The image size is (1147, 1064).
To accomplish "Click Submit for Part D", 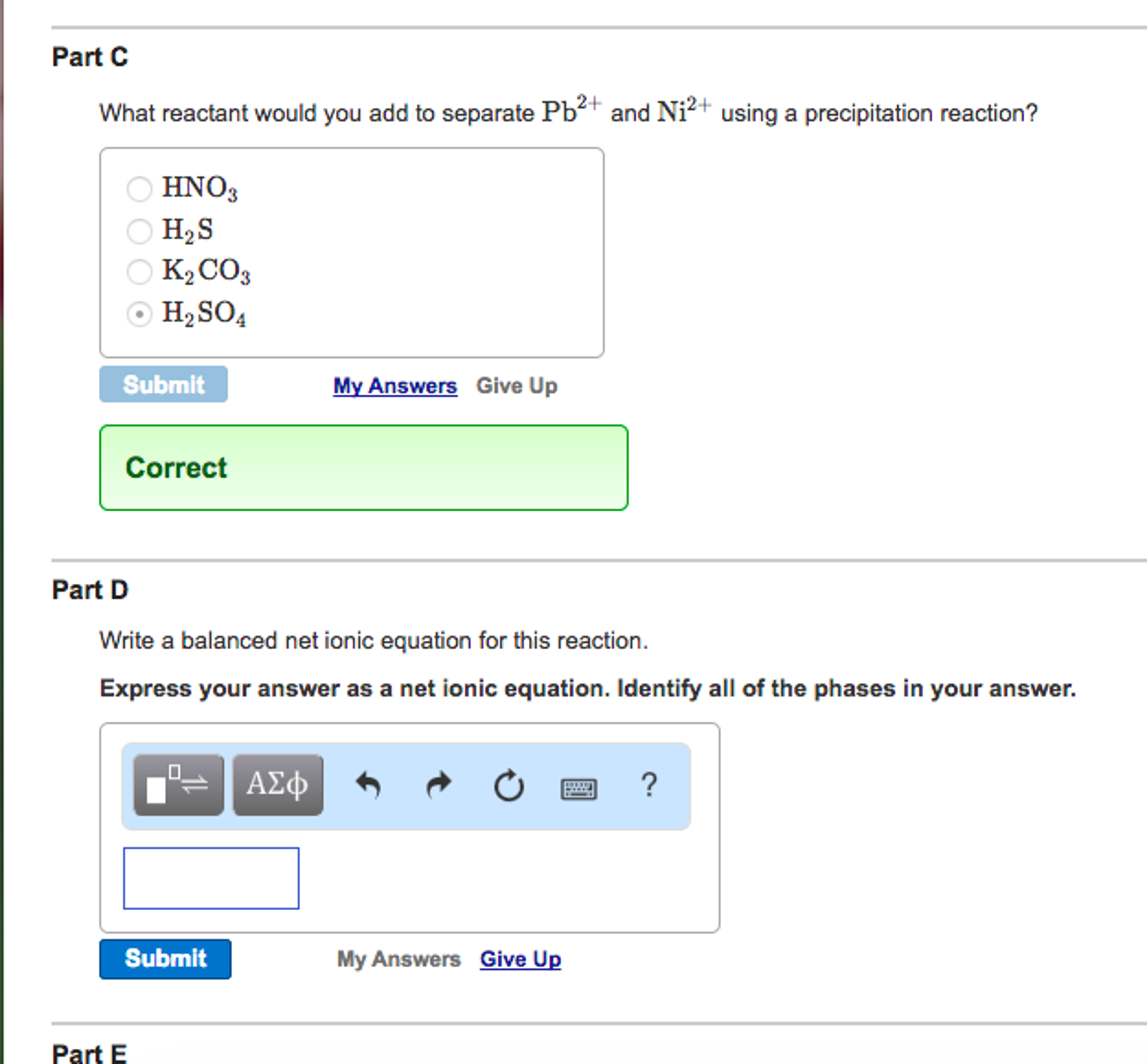I will 165,958.
